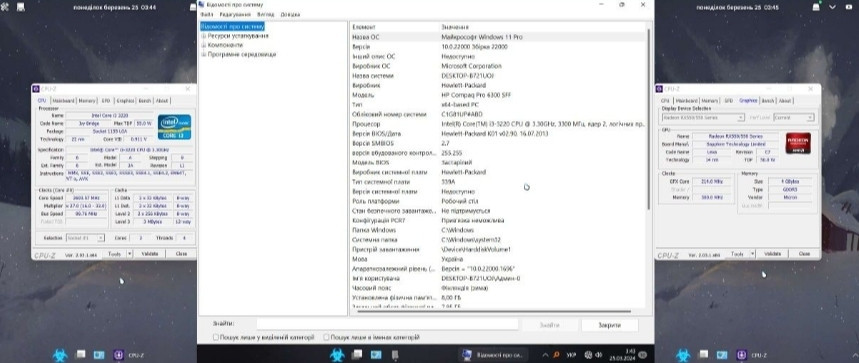The image size is (859, 363).
Task: Switch to About tab in the Radeon CPU-Z window
Action: click(784, 101)
